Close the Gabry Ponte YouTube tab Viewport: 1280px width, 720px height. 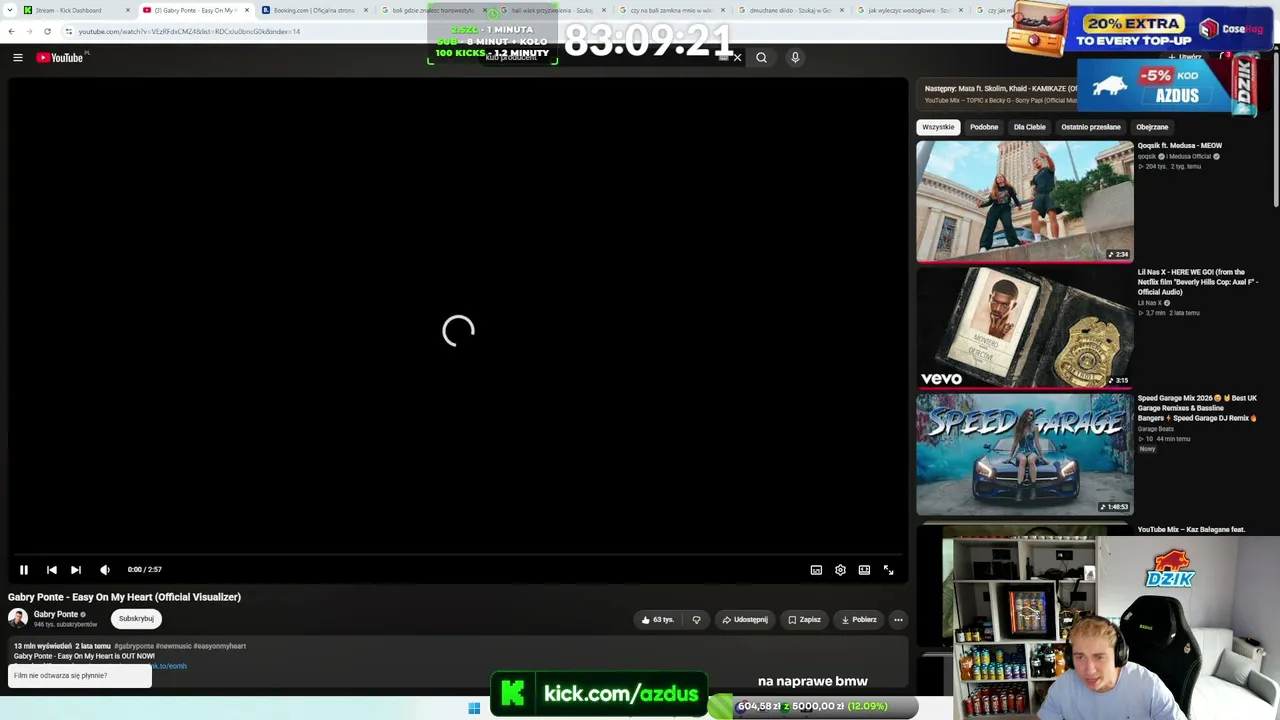(247, 11)
